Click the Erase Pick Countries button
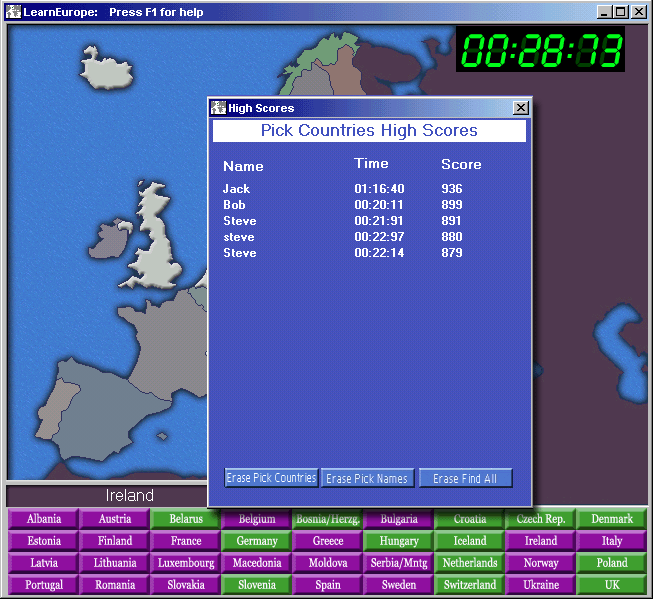 [272, 478]
